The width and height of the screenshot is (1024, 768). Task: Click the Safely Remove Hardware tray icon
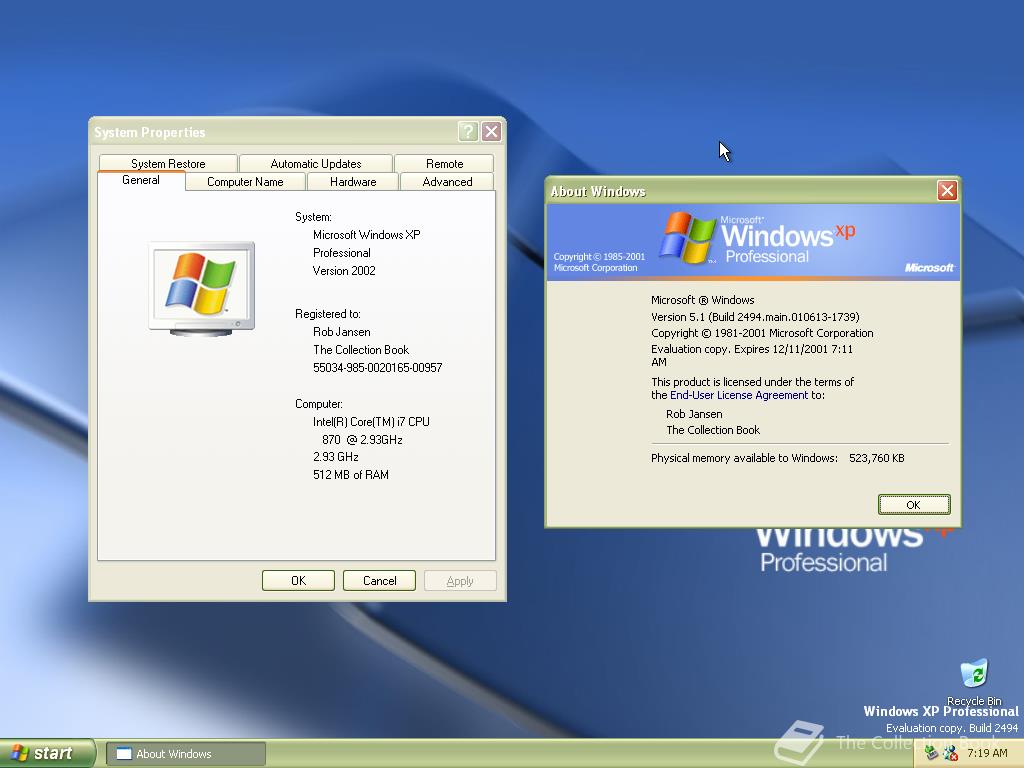(x=933, y=753)
